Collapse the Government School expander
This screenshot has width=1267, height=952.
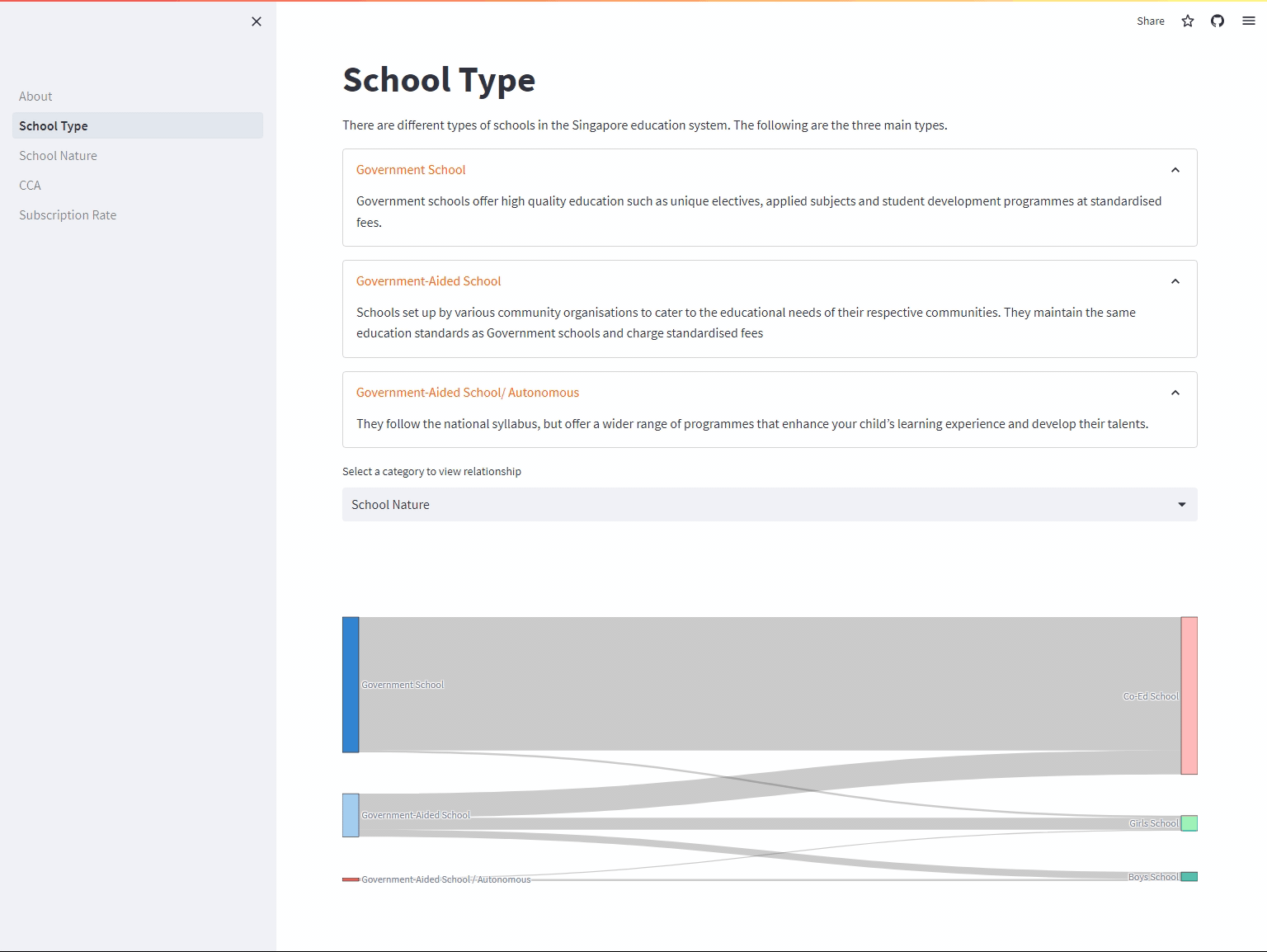[1175, 170]
